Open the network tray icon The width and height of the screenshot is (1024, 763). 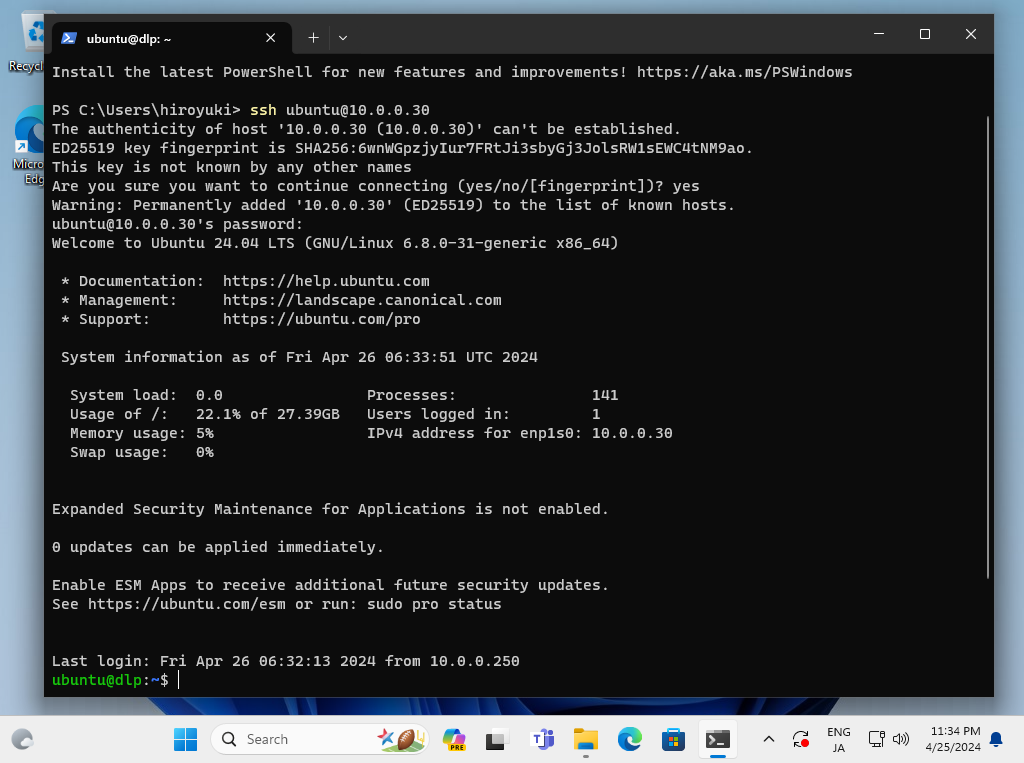tap(876, 739)
